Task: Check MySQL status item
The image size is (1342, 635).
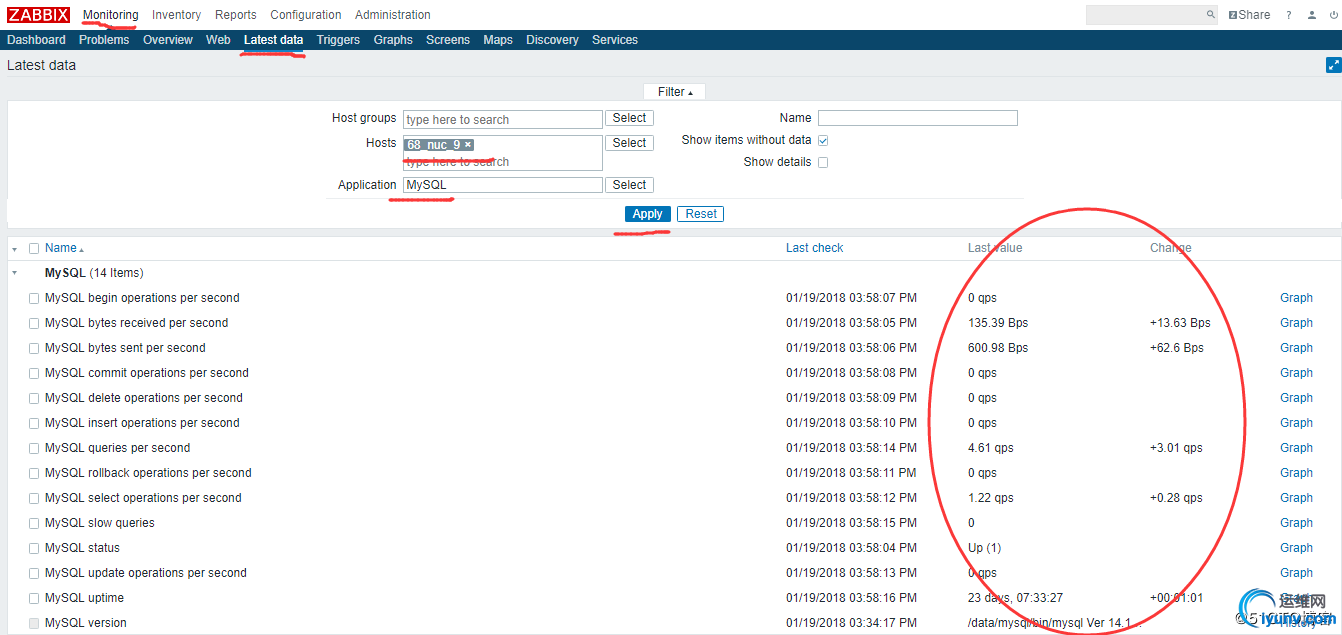Action: [x=34, y=548]
